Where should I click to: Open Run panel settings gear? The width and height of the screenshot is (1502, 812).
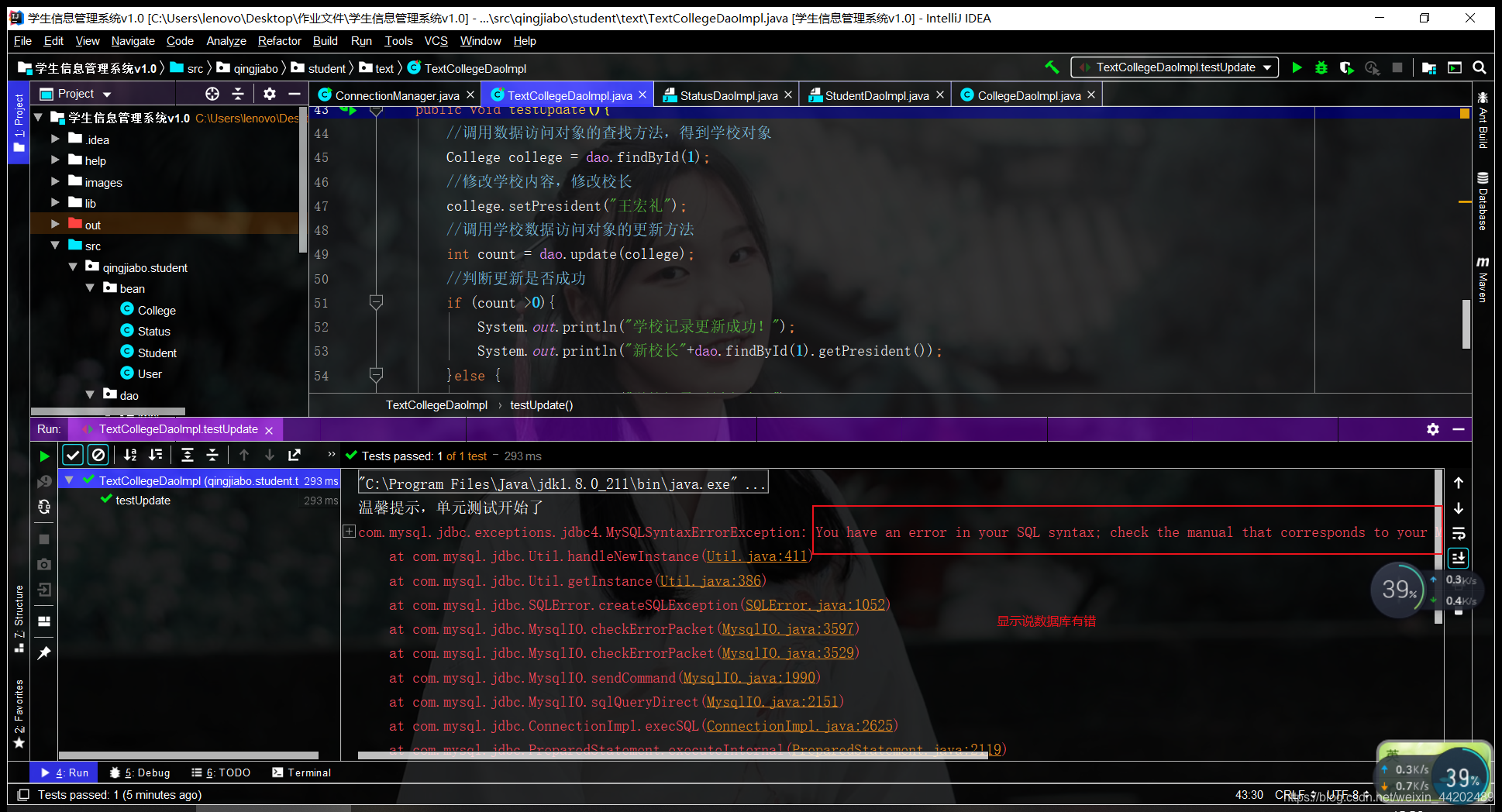point(1433,428)
